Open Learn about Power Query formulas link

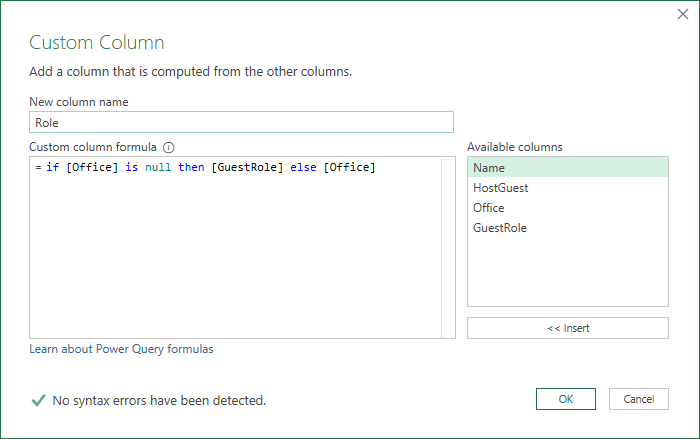(x=121, y=349)
